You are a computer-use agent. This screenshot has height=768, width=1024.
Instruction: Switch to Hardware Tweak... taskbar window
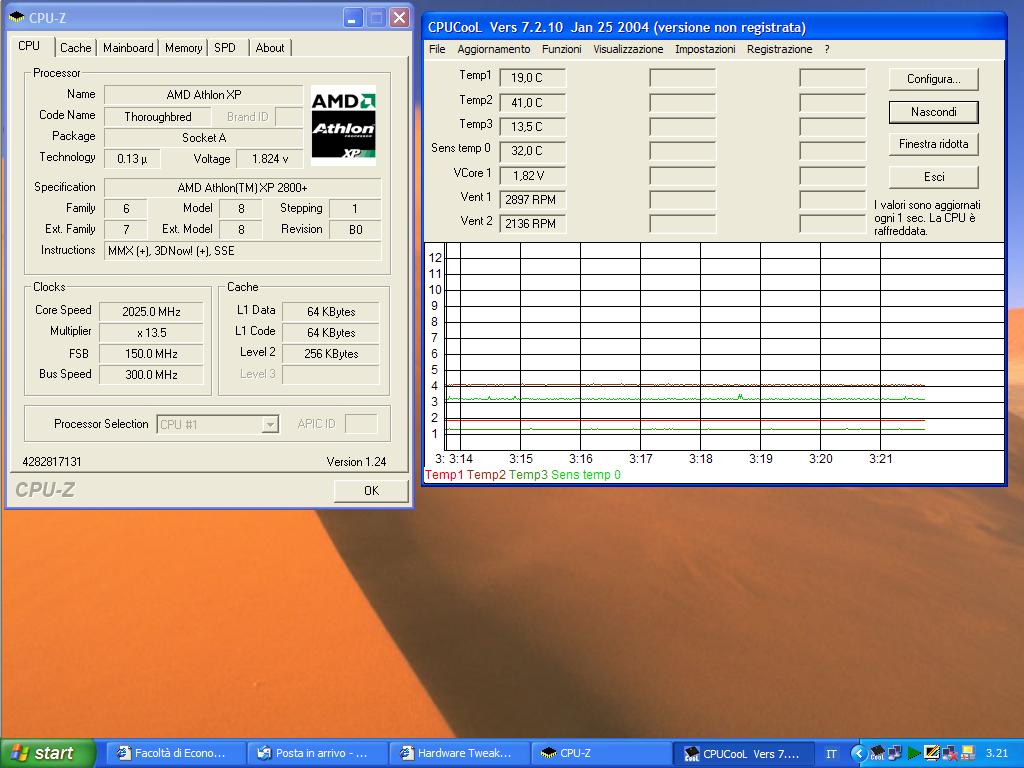coord(460,754)
